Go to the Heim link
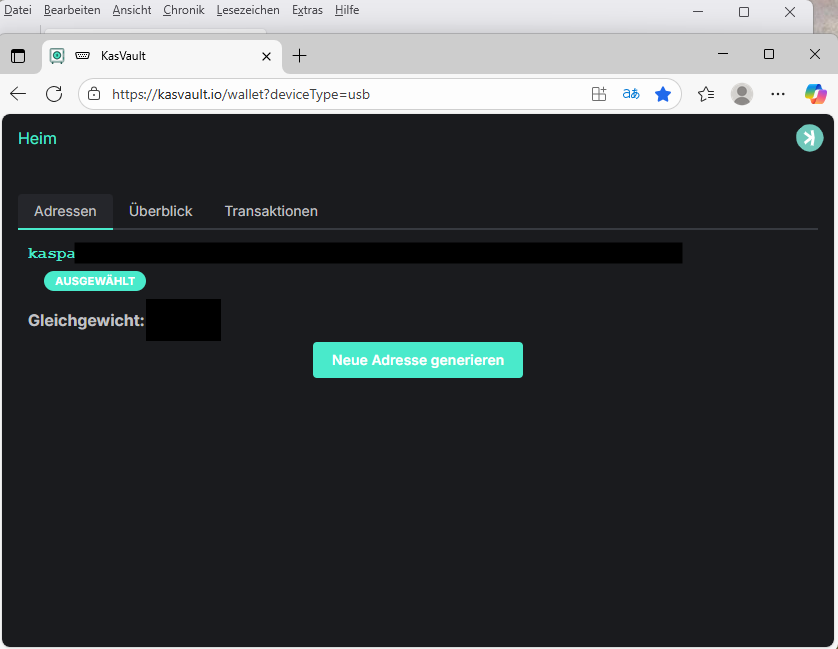Screen dimensions: 838x649 pos(37,138)
